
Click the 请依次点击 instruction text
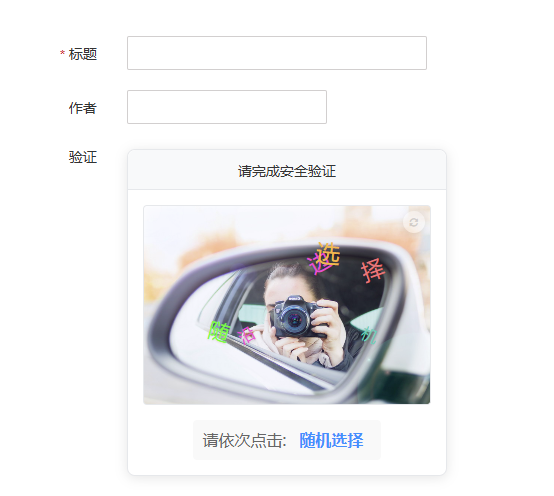244,441
